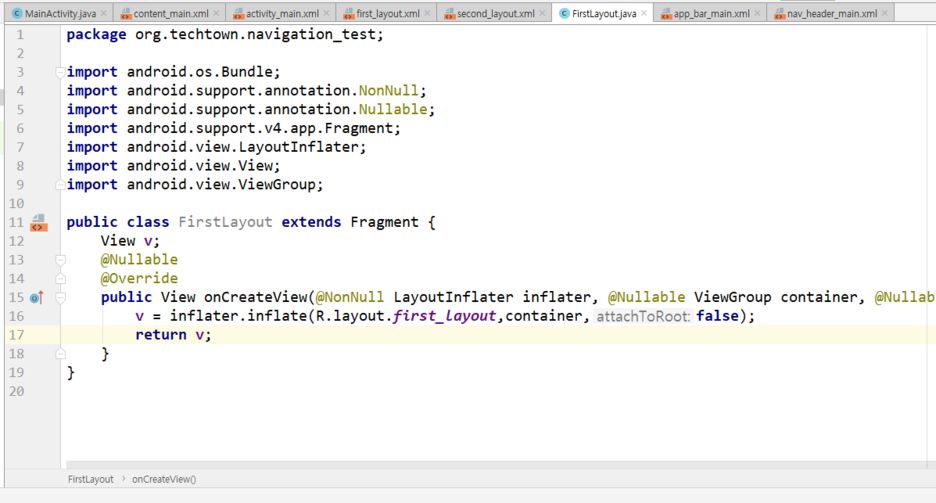936x503 pixels.
Task: Switch to the MainActivity.java tab
Action: point(60,13)
